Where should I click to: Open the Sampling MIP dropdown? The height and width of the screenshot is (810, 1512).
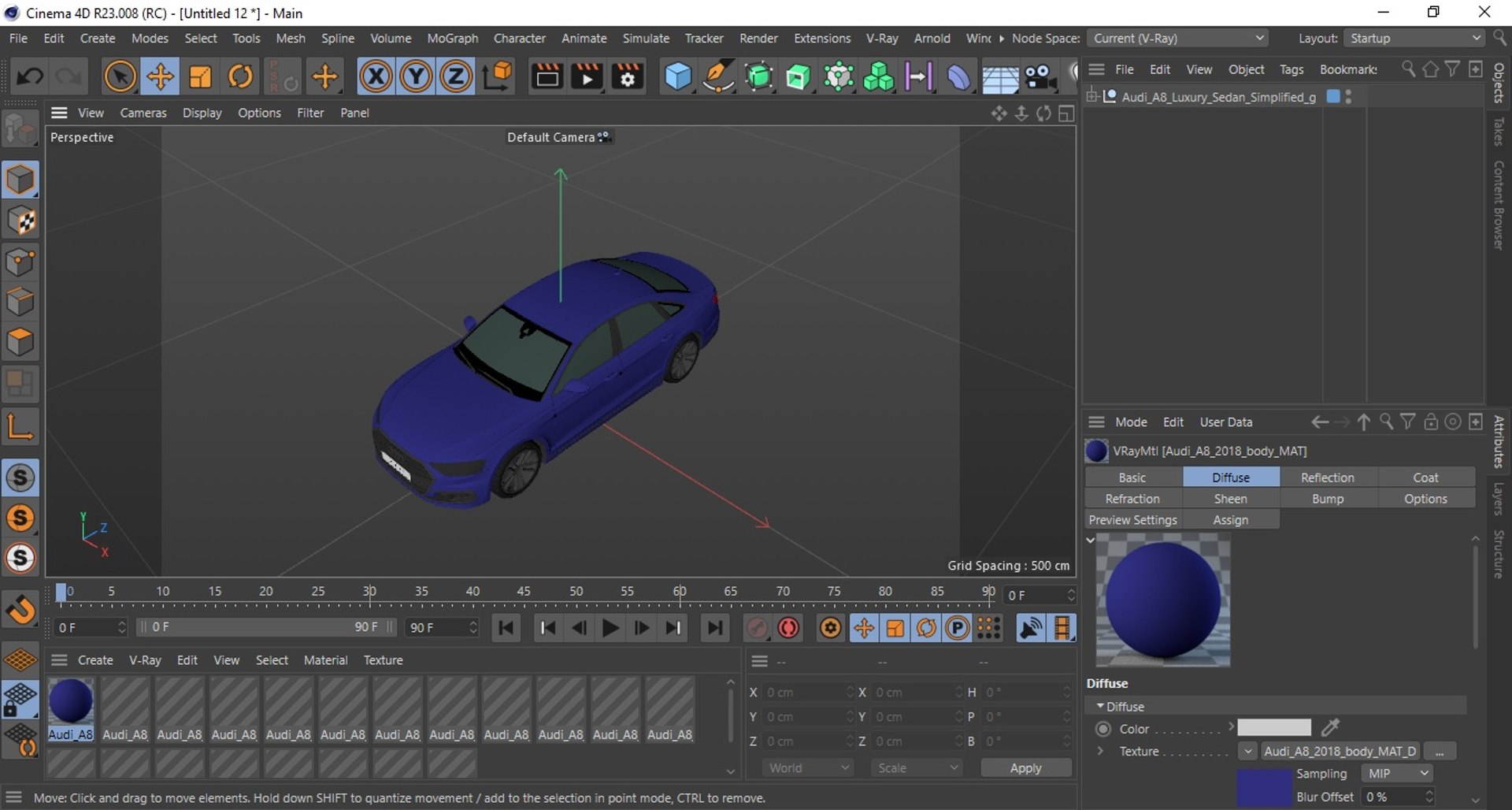tap(1396, 774)
